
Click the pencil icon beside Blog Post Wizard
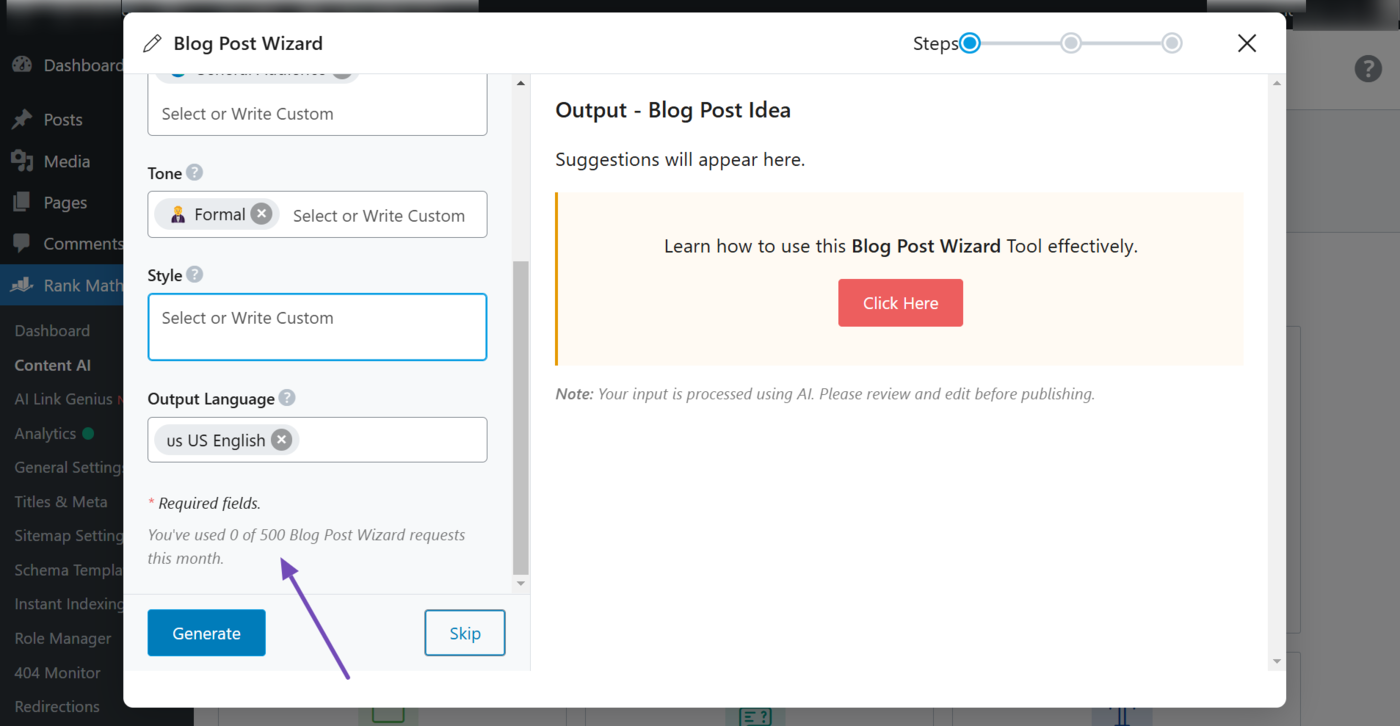tap(152, 43)
